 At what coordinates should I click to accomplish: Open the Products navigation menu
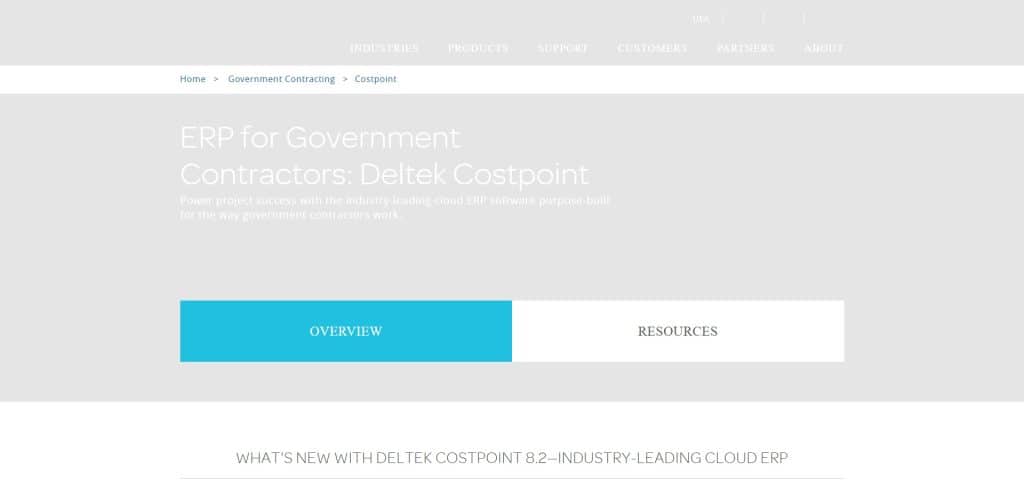click(478, 48)
